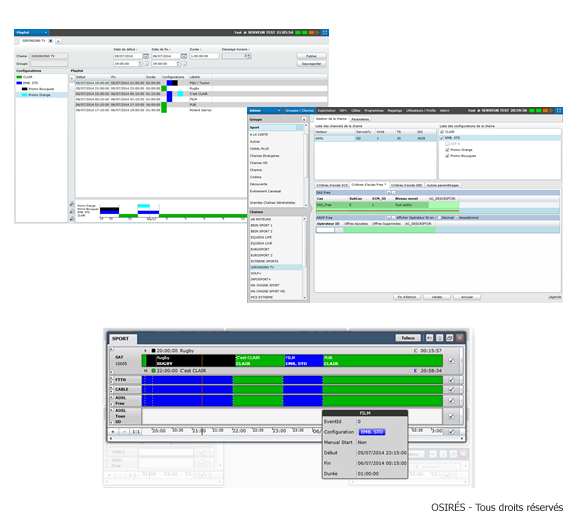This screenshot has width=580, height=520.
Task: Open Utilisateurs / Profils menu in Admin
Action: click(x=421, y=110)
